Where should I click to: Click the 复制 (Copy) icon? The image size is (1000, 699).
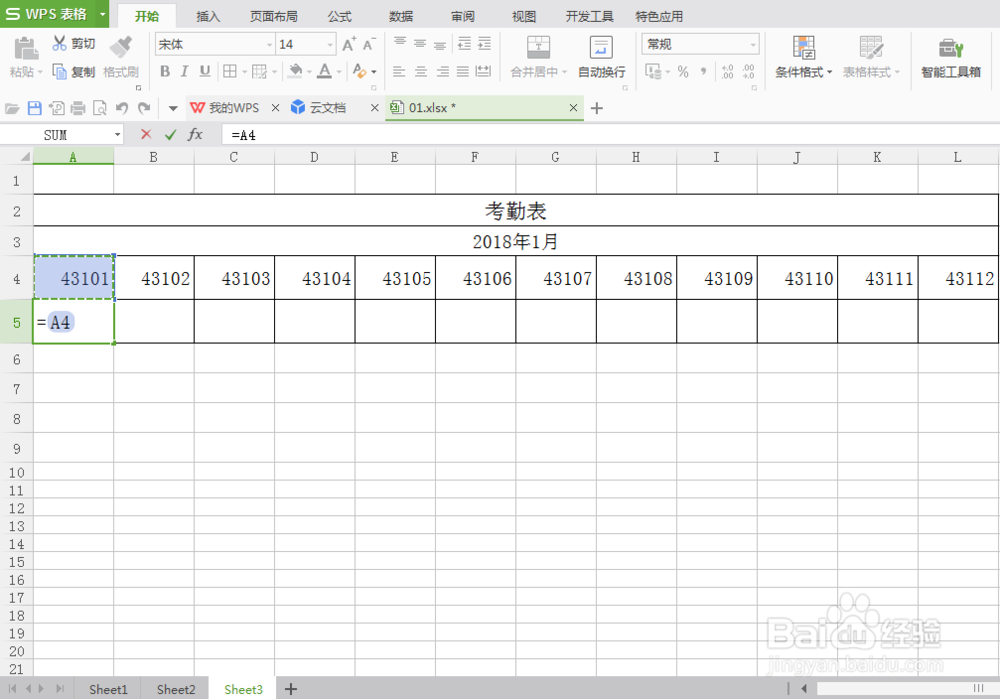[60, 71]
